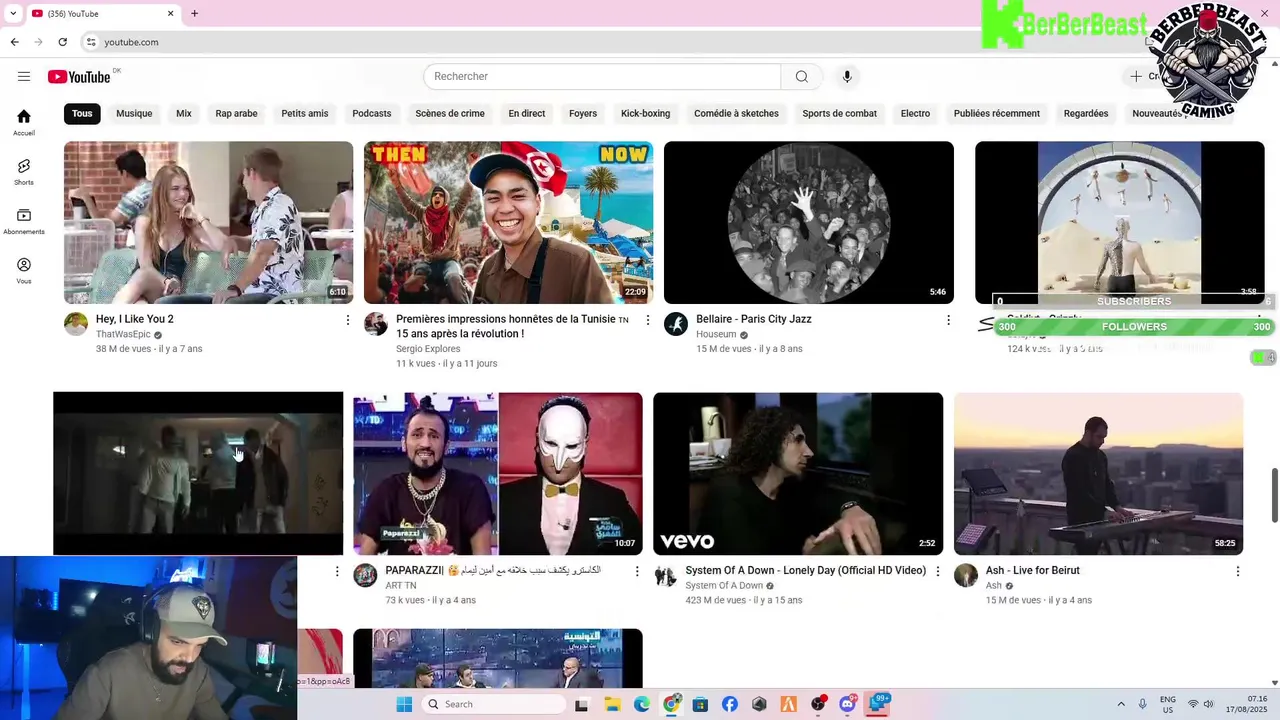
Task: Open the Ash channel avatar
Action: click(966, 575)
